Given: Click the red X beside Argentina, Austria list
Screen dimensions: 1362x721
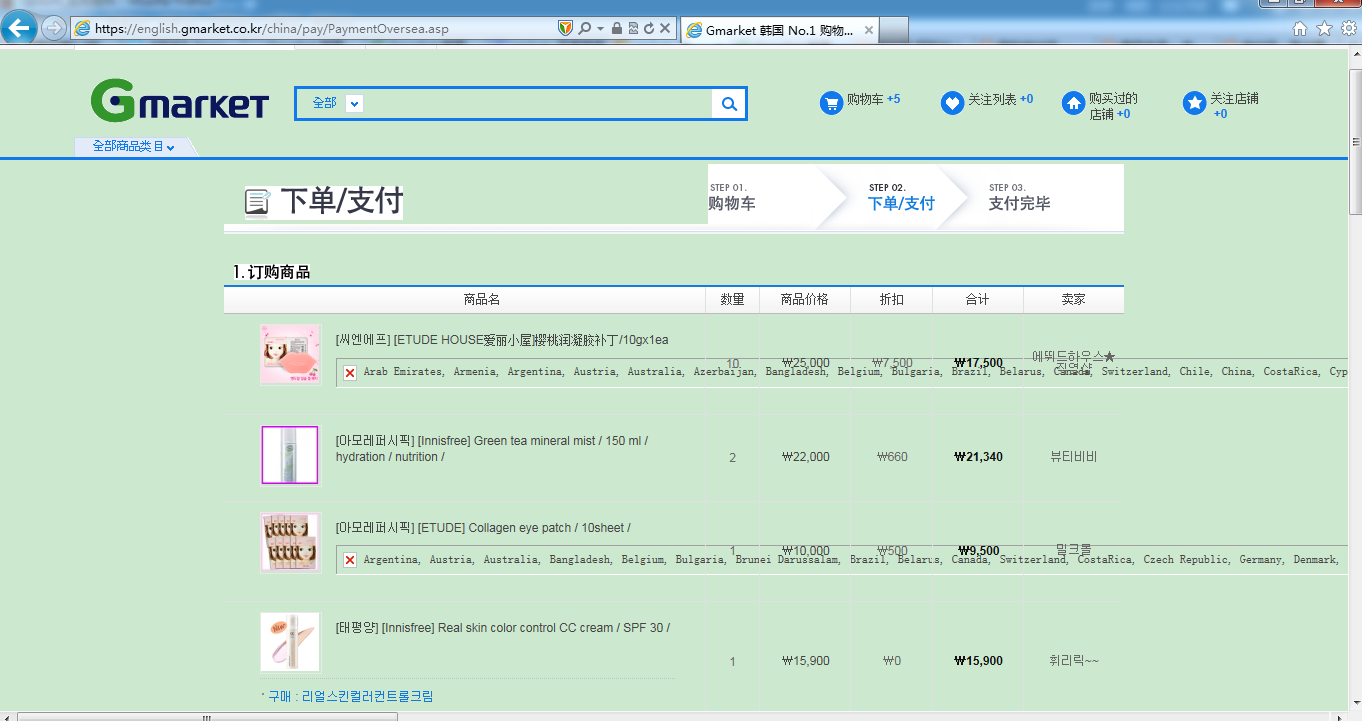Looking at the screenshot, I should [350, 560].
